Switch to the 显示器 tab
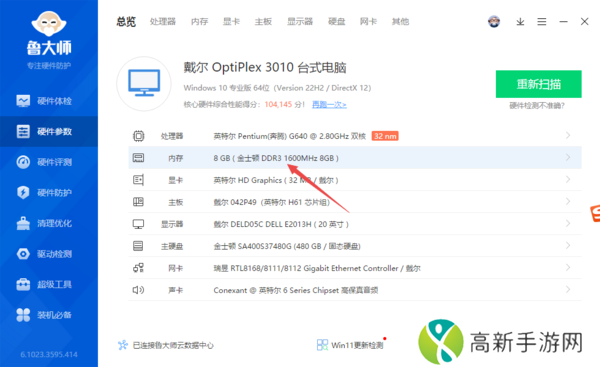 click(x=300, y=22)
